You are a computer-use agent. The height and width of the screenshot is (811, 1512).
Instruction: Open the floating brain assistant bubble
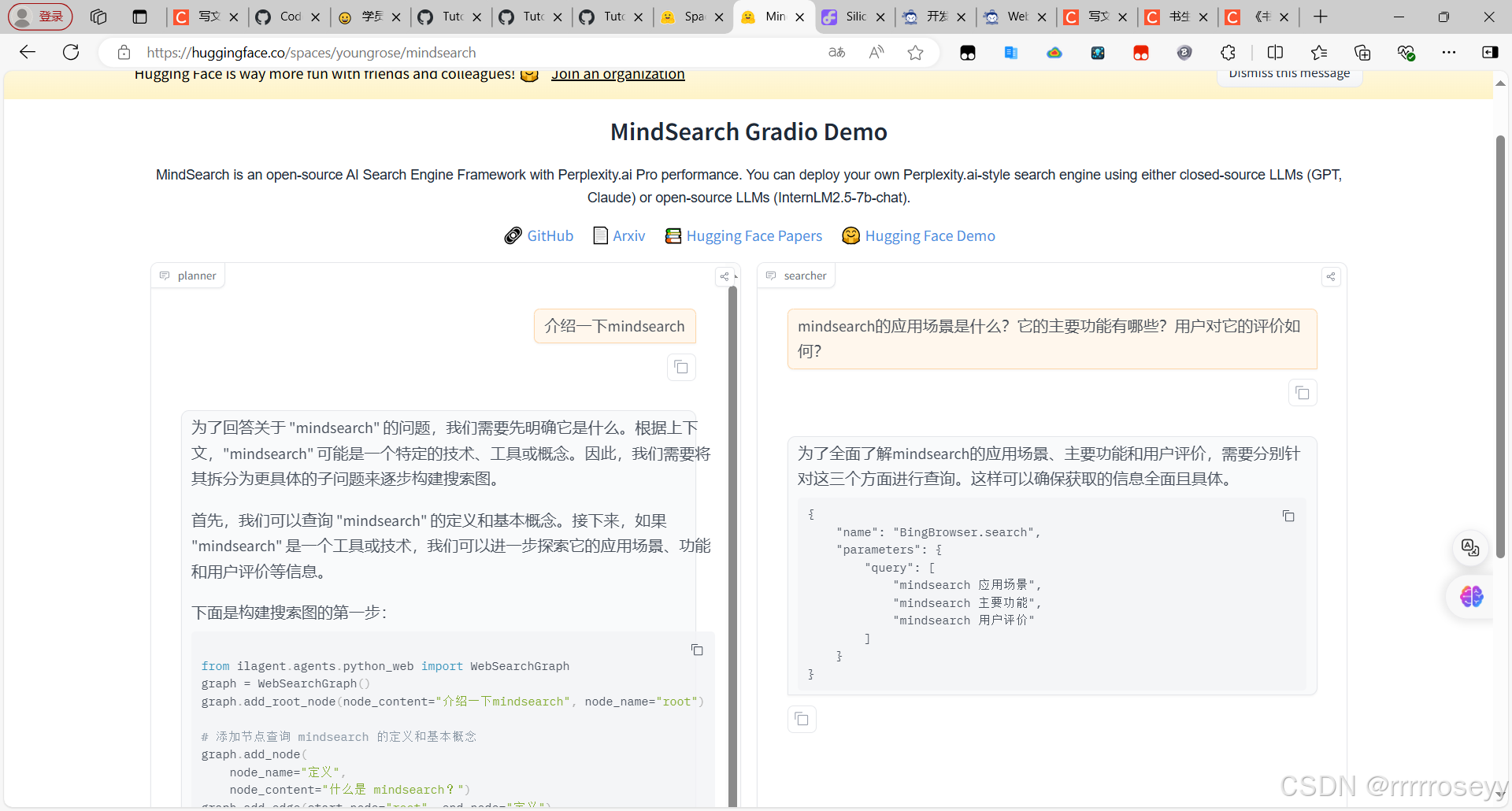[1472, 597]
